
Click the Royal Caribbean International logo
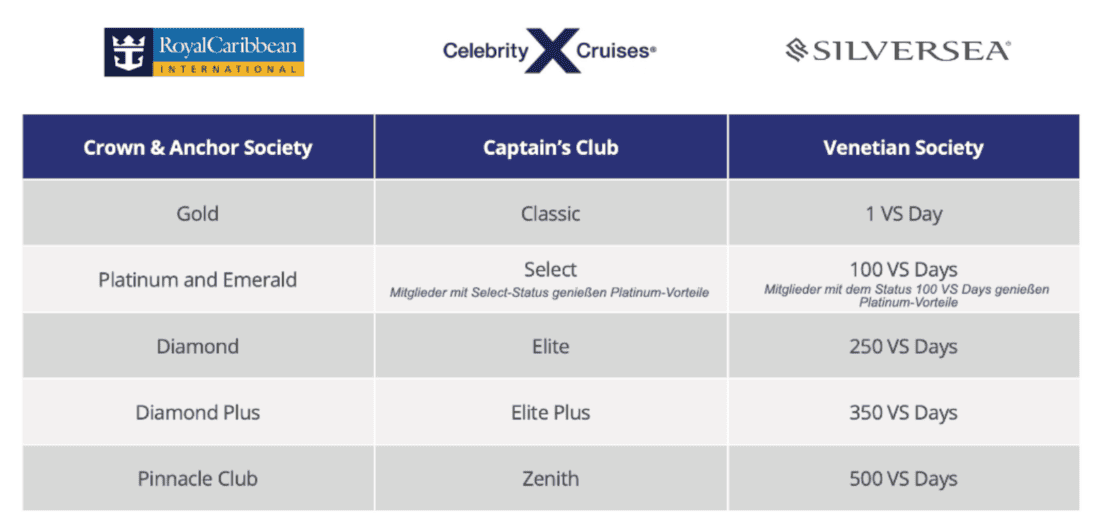pos(204,52)
